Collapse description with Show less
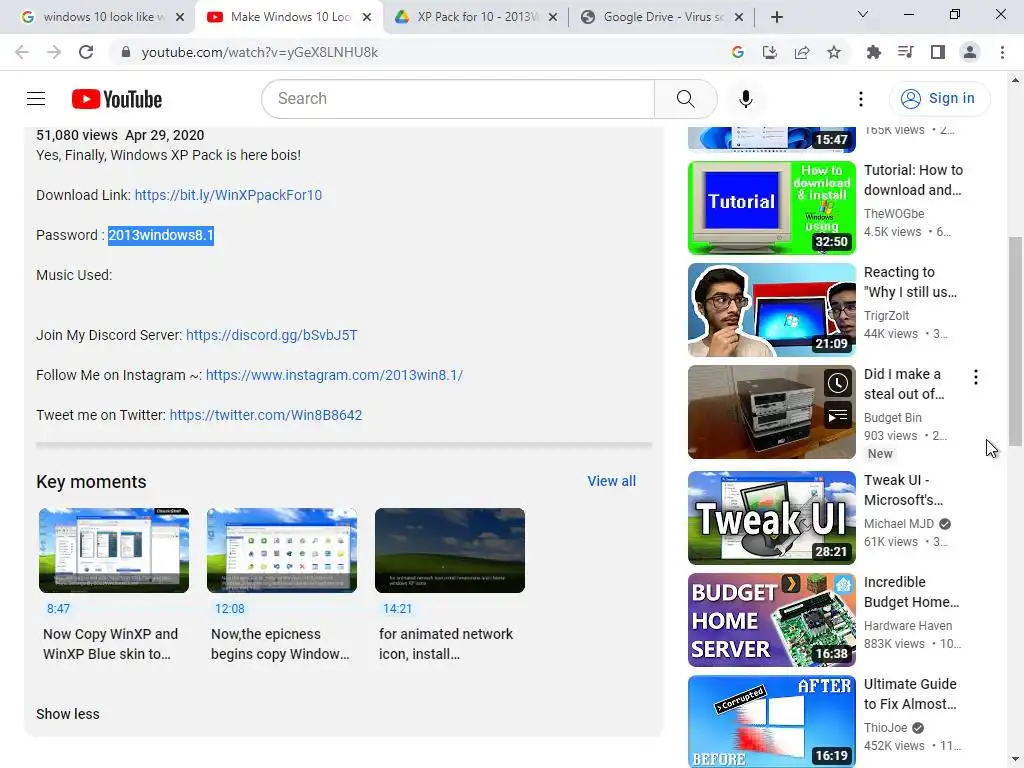The image size is (1024, 768). pyautogui.click(x=68, y=714)
